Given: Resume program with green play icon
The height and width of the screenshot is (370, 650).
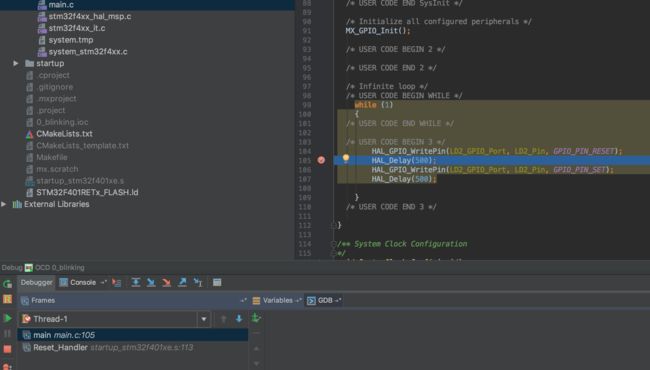Looking at the screenshot, I should click(x=7, y=318).
